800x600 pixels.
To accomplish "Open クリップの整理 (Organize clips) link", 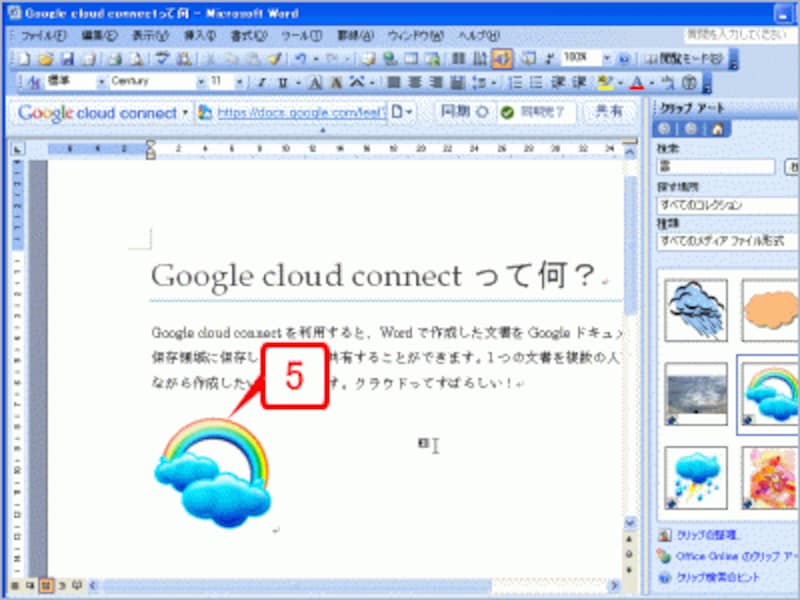I will click(706, 535).
